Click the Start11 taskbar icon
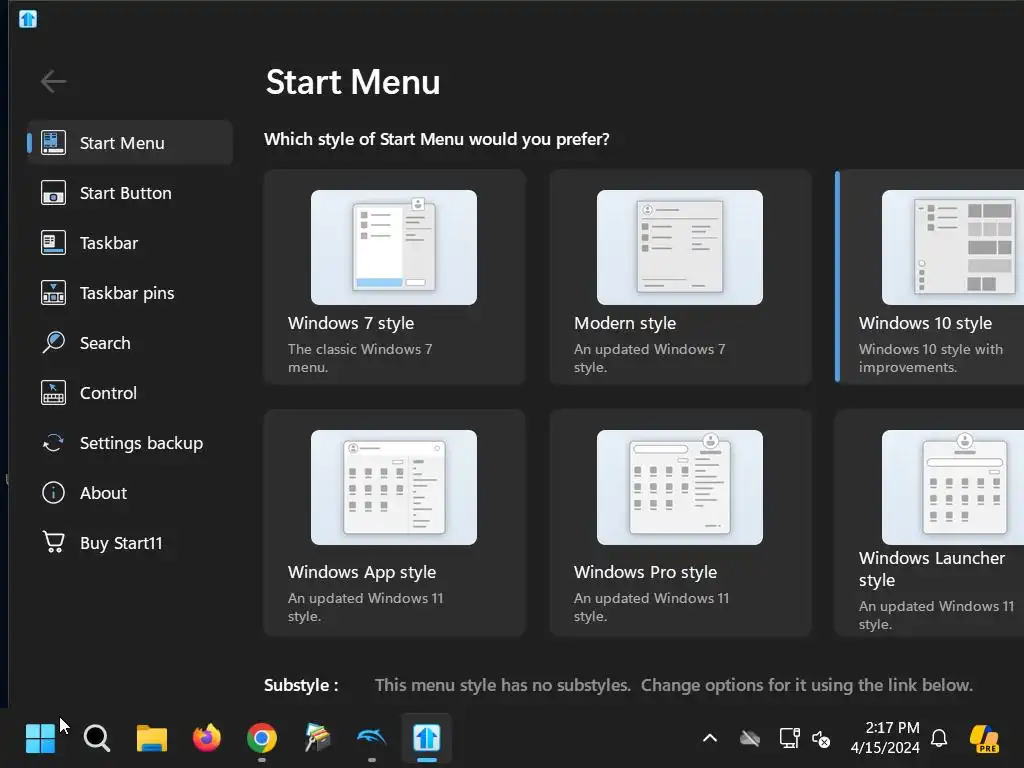Screen dimensions: 1024x768 (426, 739)
